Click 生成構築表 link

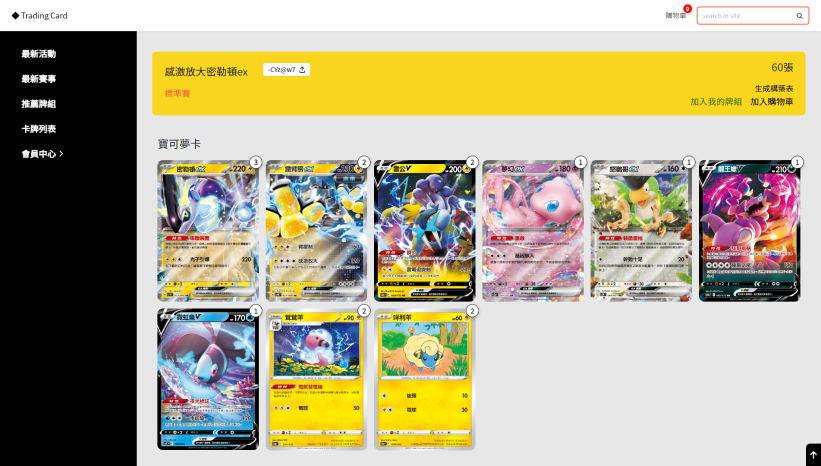point(774,88)
